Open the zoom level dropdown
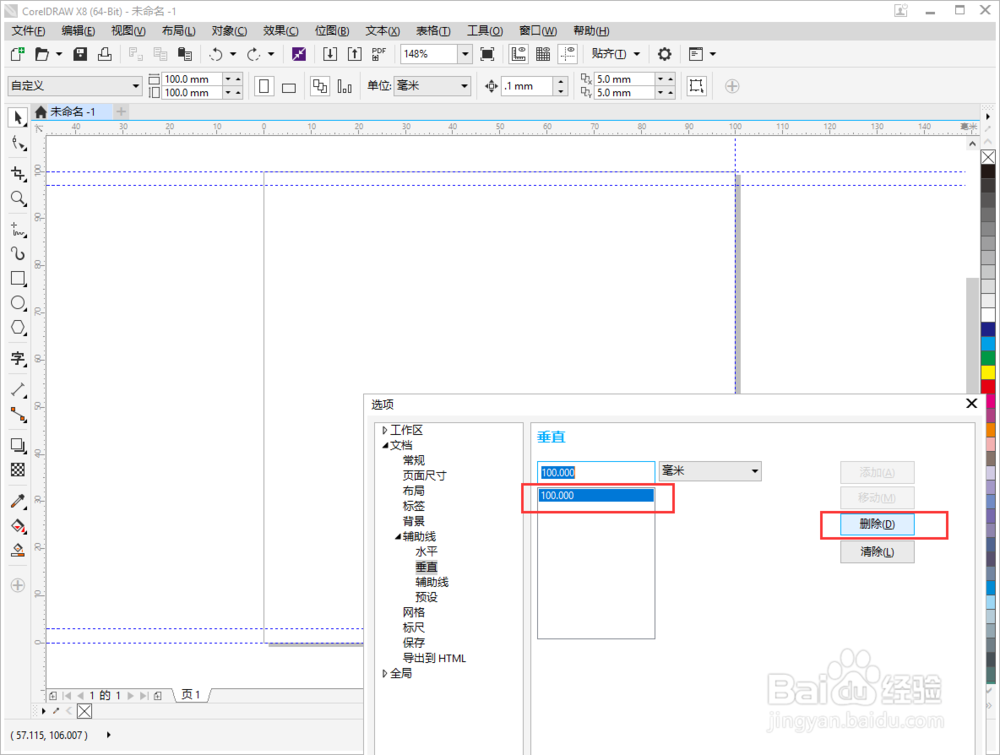1000x755 pixels. [x=465, y=54]
